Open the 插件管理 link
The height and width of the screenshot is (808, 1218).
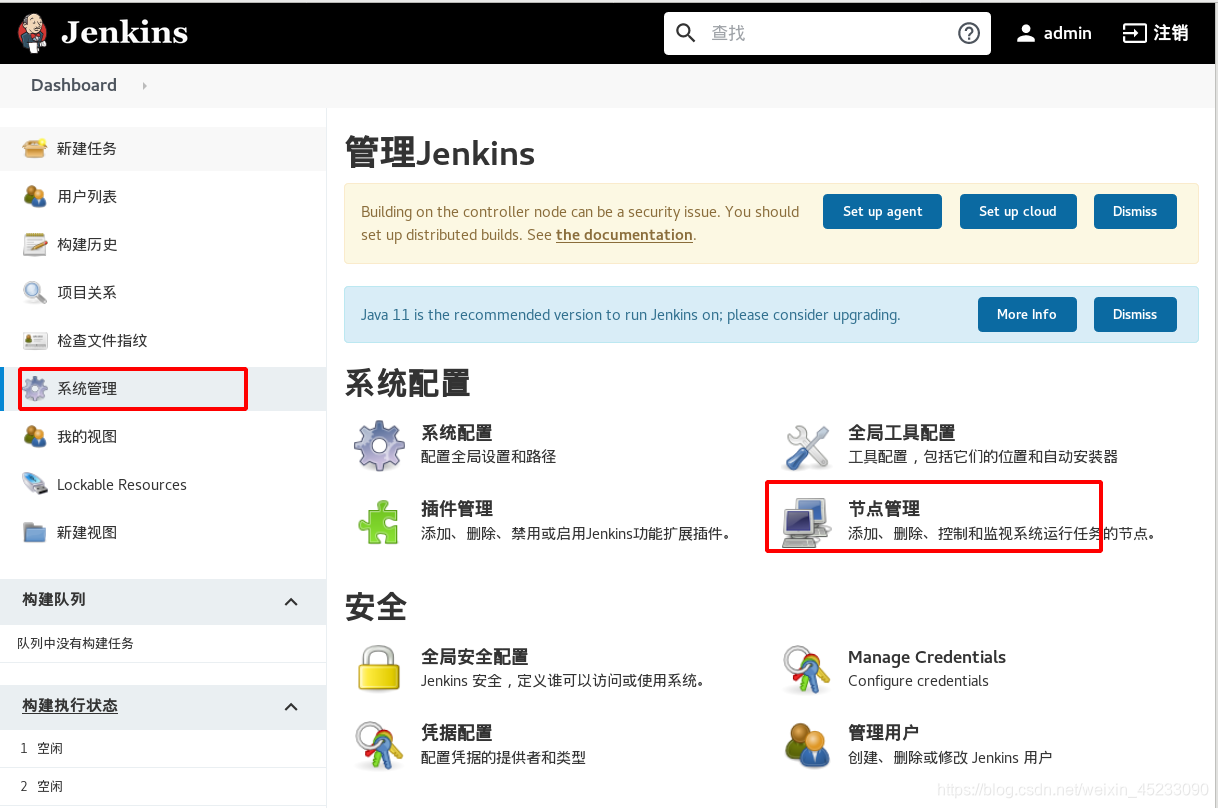[457, 509]
